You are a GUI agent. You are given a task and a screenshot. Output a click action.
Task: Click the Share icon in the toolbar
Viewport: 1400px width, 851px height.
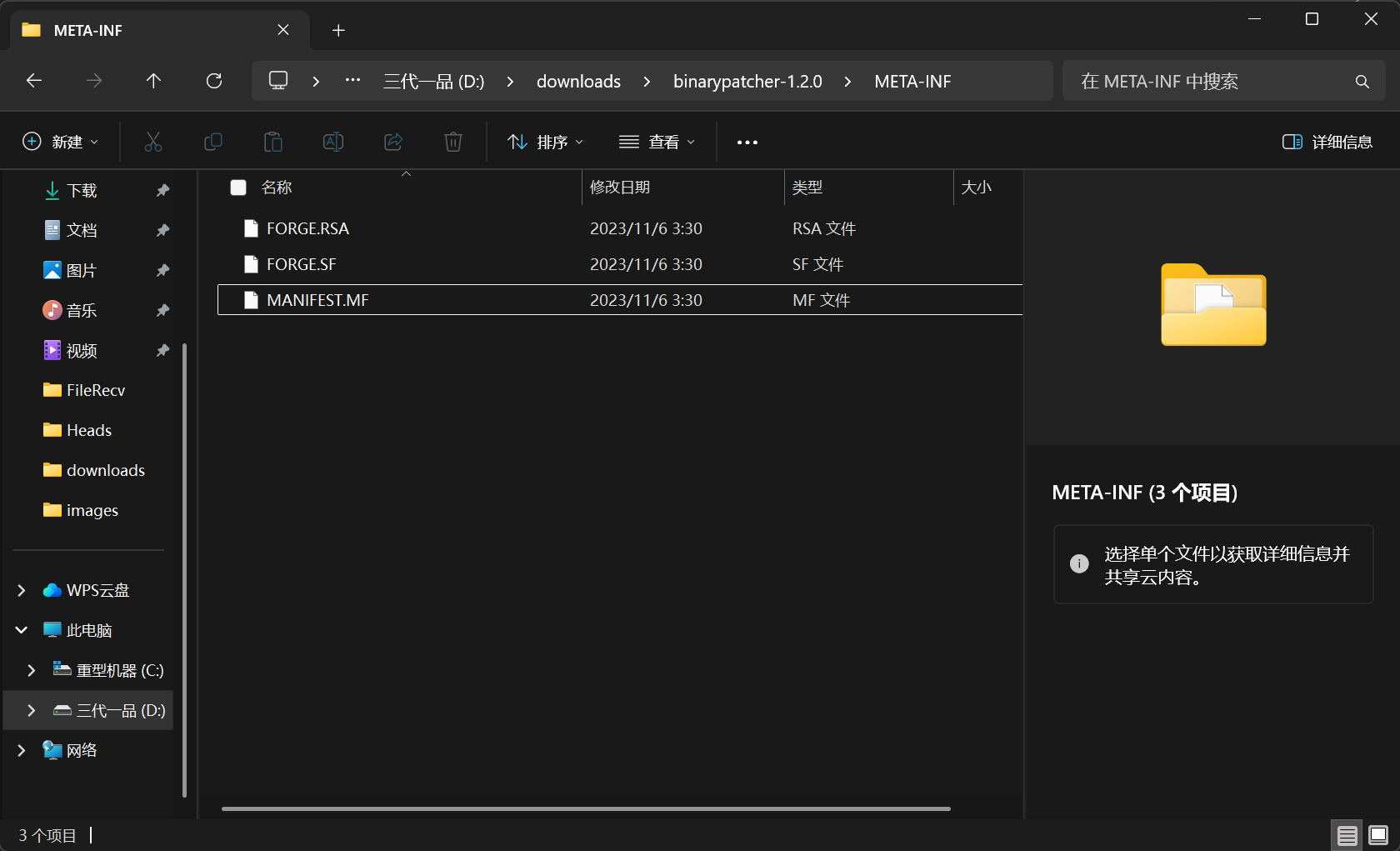coord(393,142)
